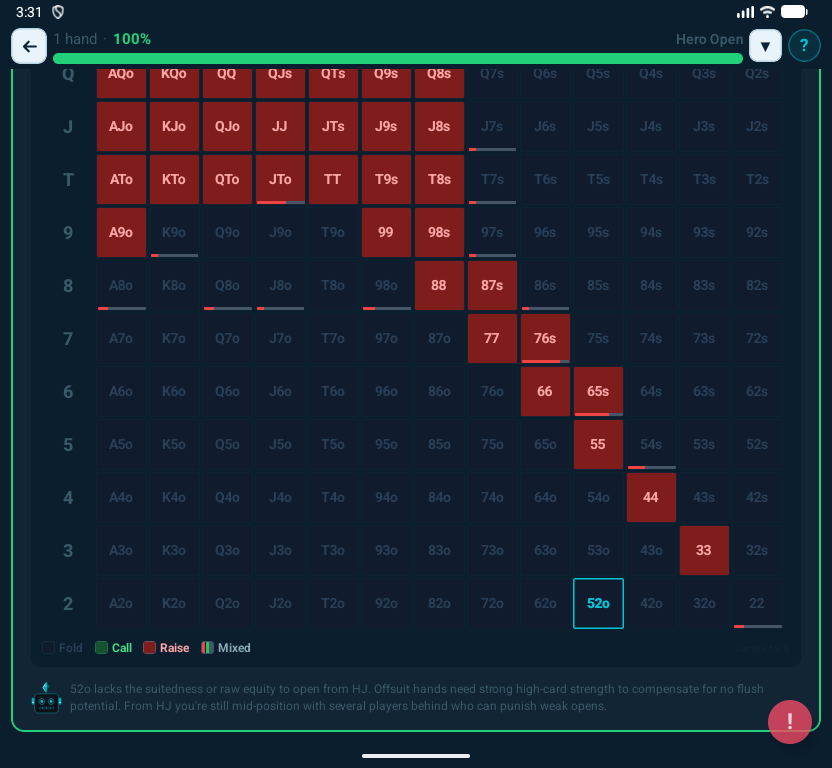Tap the battery icon in status bar
The image size is (832, 768).
pos(794,12)
